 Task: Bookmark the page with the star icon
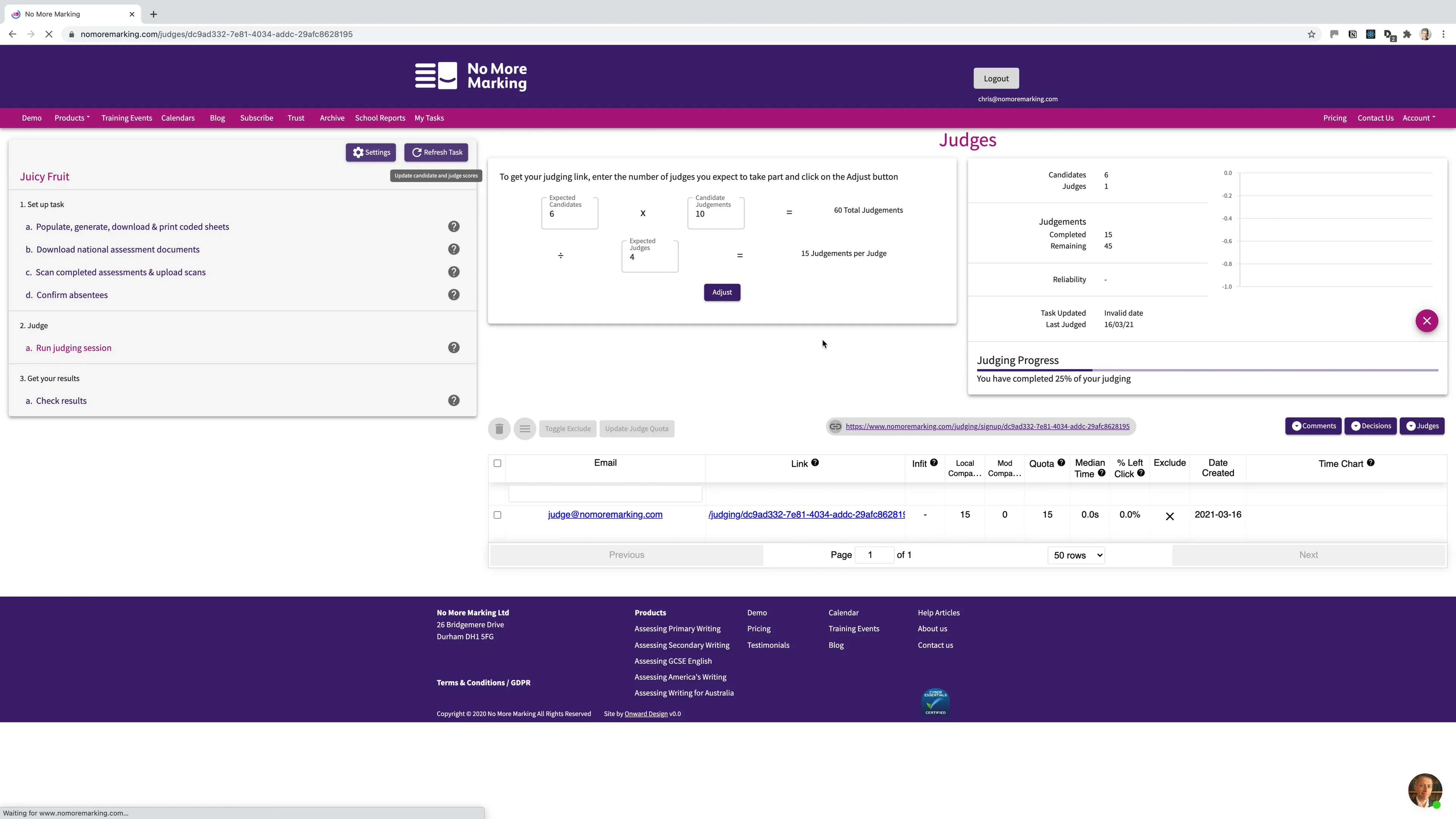click(1311, 35)
